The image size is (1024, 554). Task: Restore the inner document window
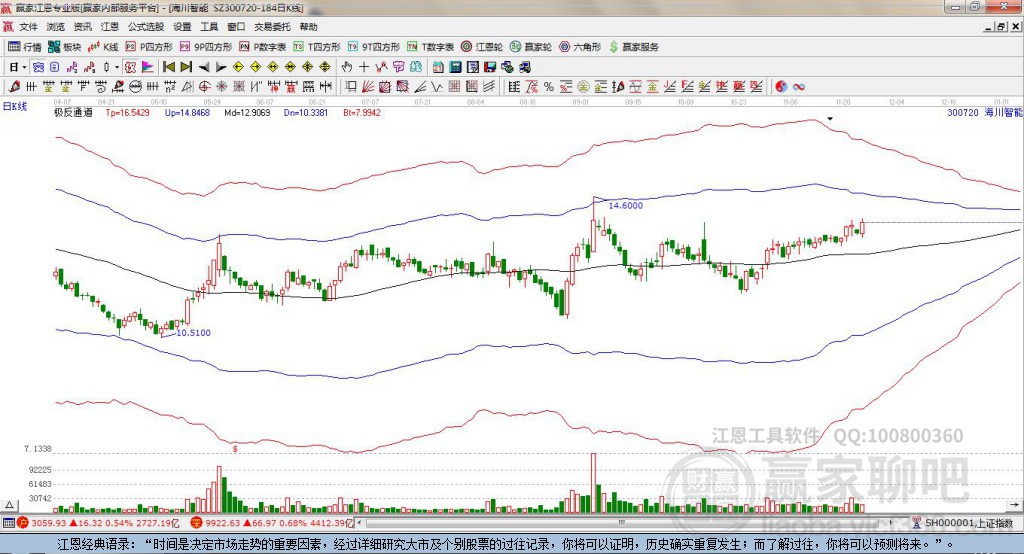point(1001,27)
